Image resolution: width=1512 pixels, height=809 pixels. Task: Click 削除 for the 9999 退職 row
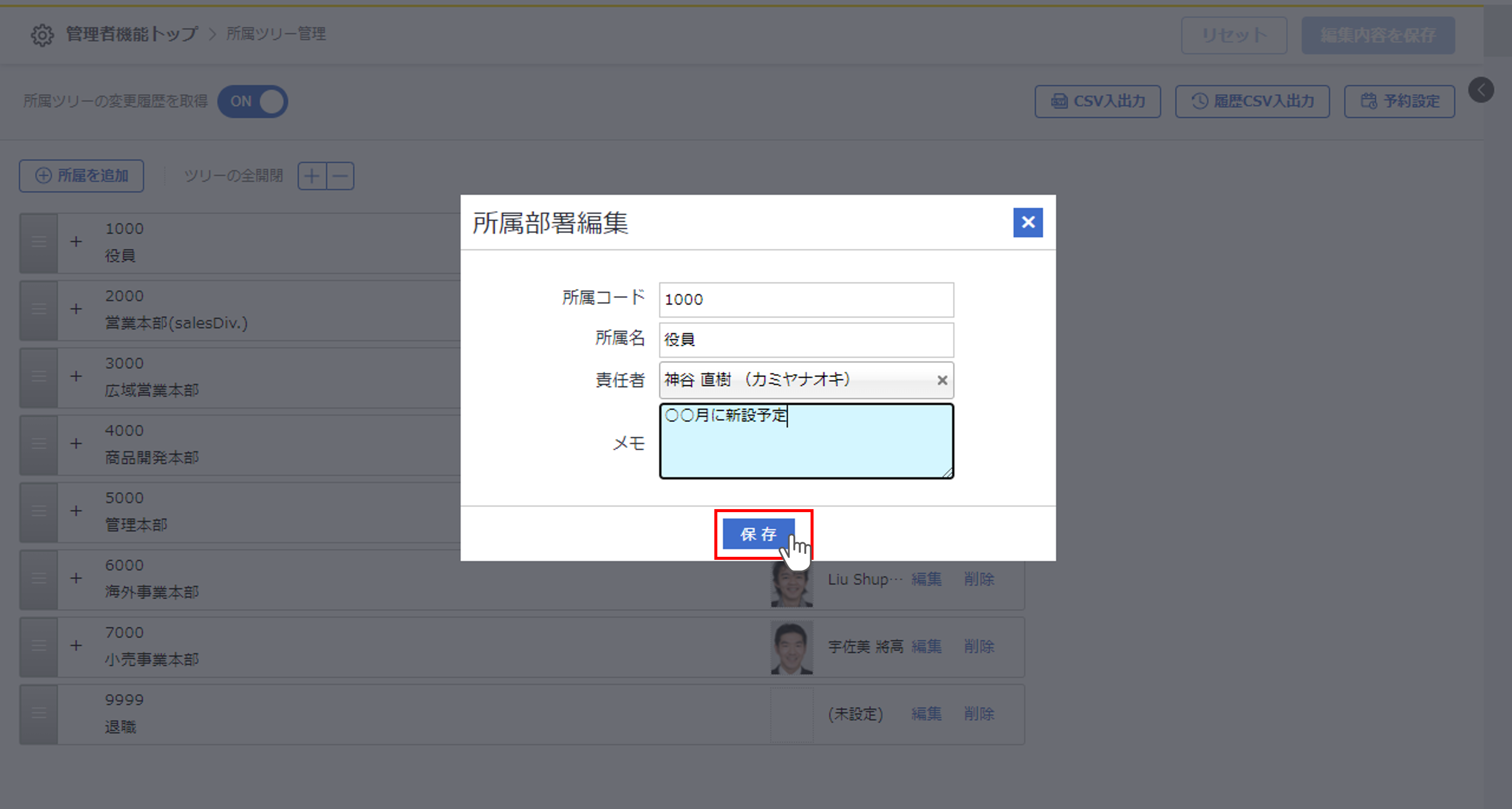pyautogui.click(x=979, y=714)
